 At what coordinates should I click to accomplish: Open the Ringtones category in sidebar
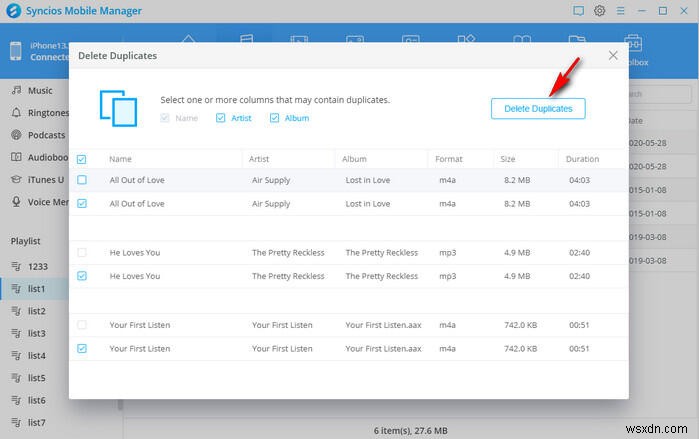coord(38,113)
